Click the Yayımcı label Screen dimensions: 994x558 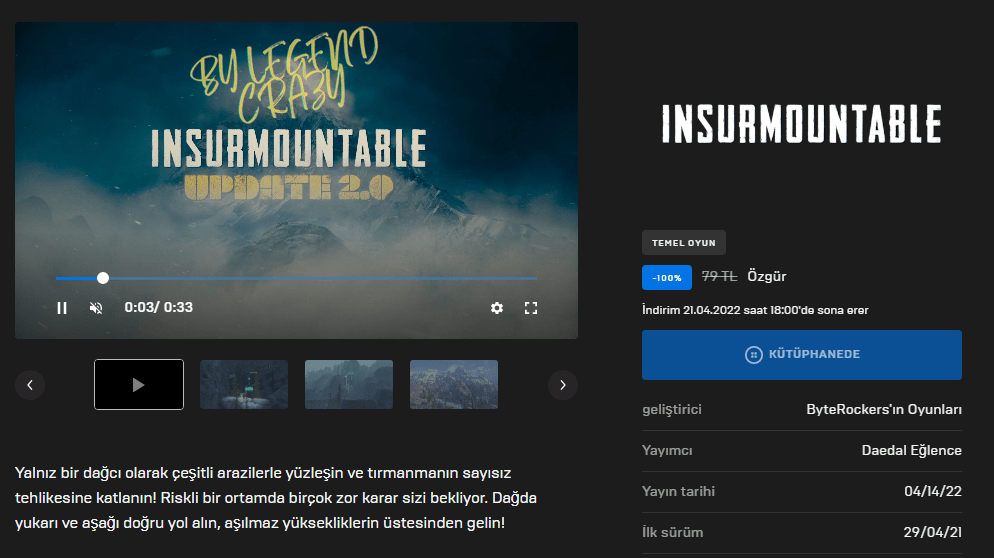[x=667, y=451]
